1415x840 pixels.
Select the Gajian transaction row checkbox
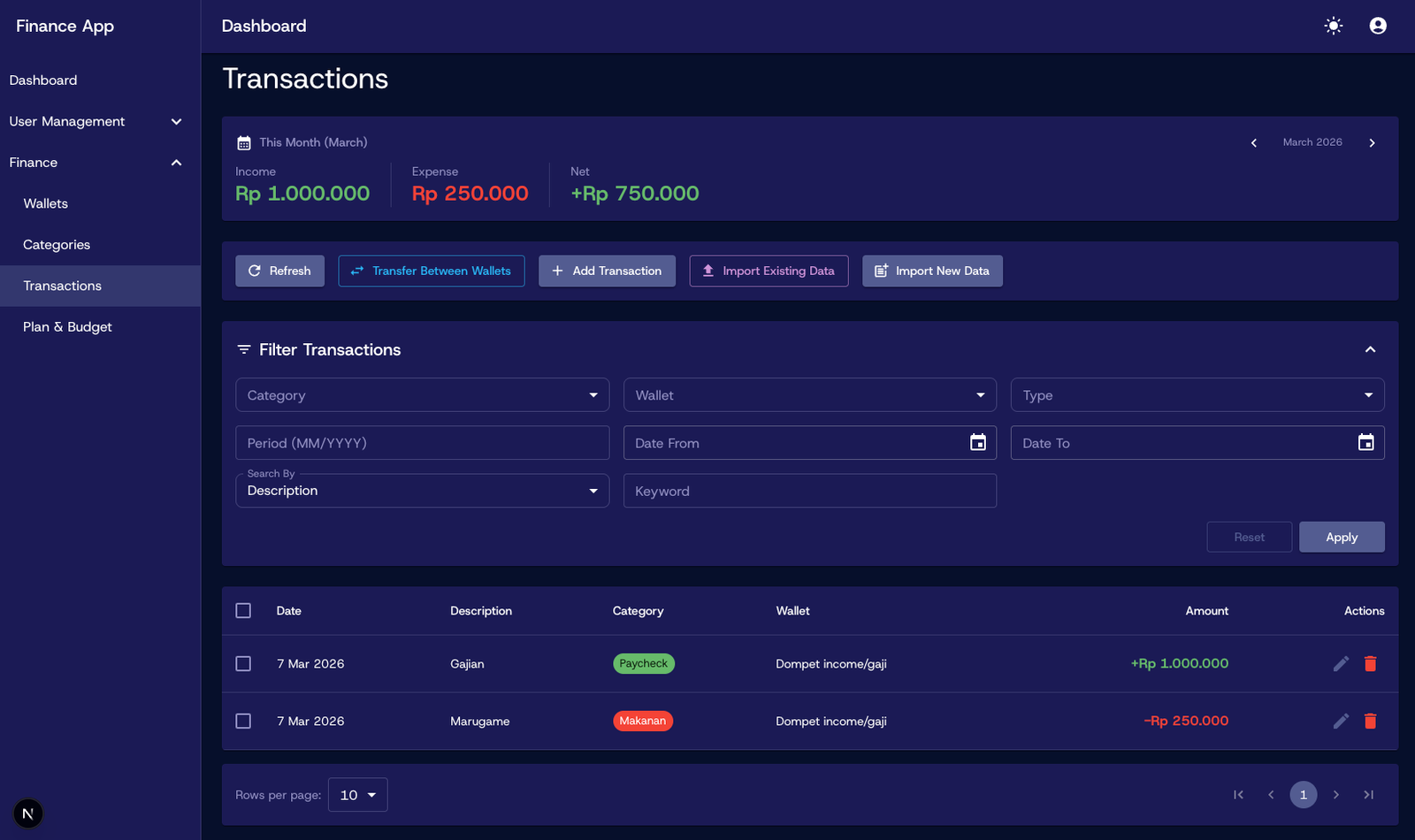pyautogui.click(x=243, y=663)
